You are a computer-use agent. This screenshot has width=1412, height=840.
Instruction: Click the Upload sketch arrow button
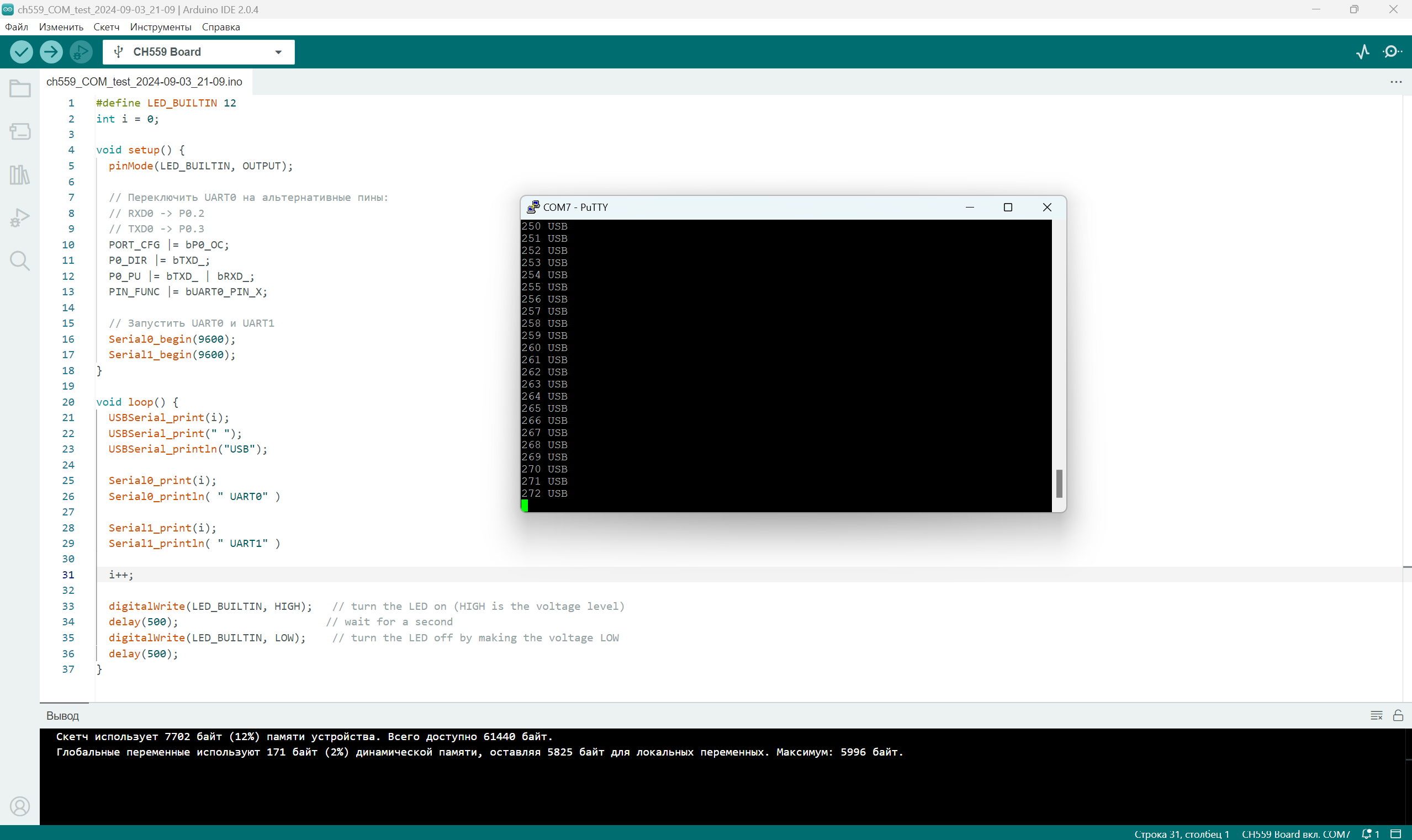(51, 52)
